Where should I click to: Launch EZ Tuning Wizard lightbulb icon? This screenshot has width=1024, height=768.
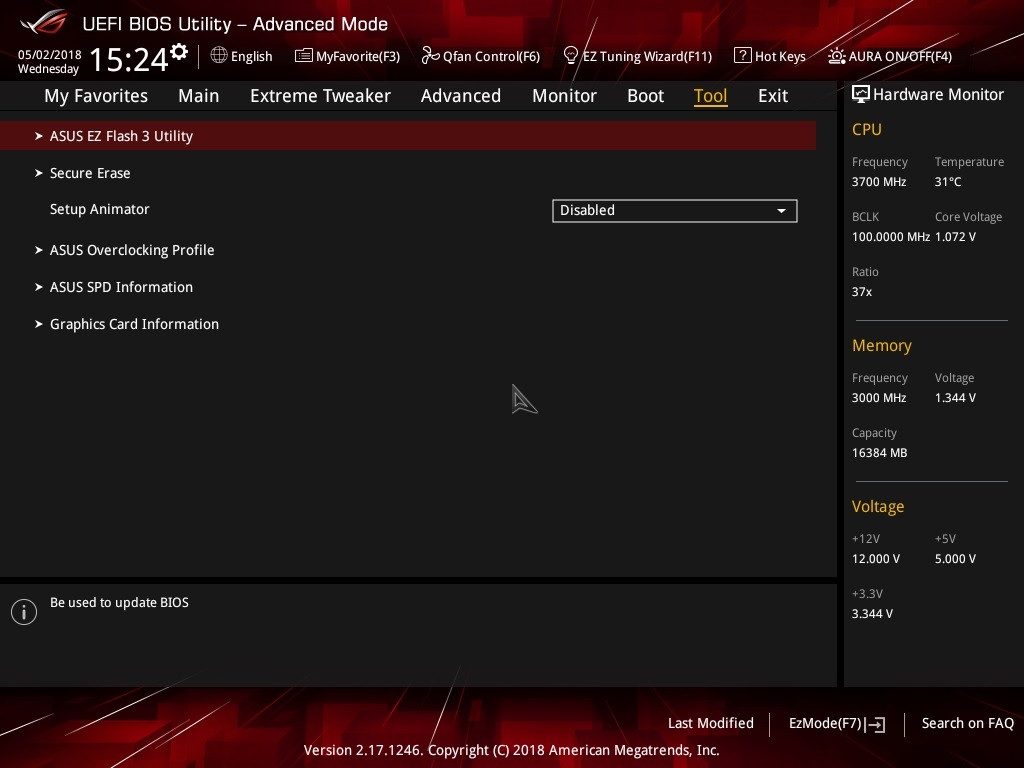[x=571, y=56]
